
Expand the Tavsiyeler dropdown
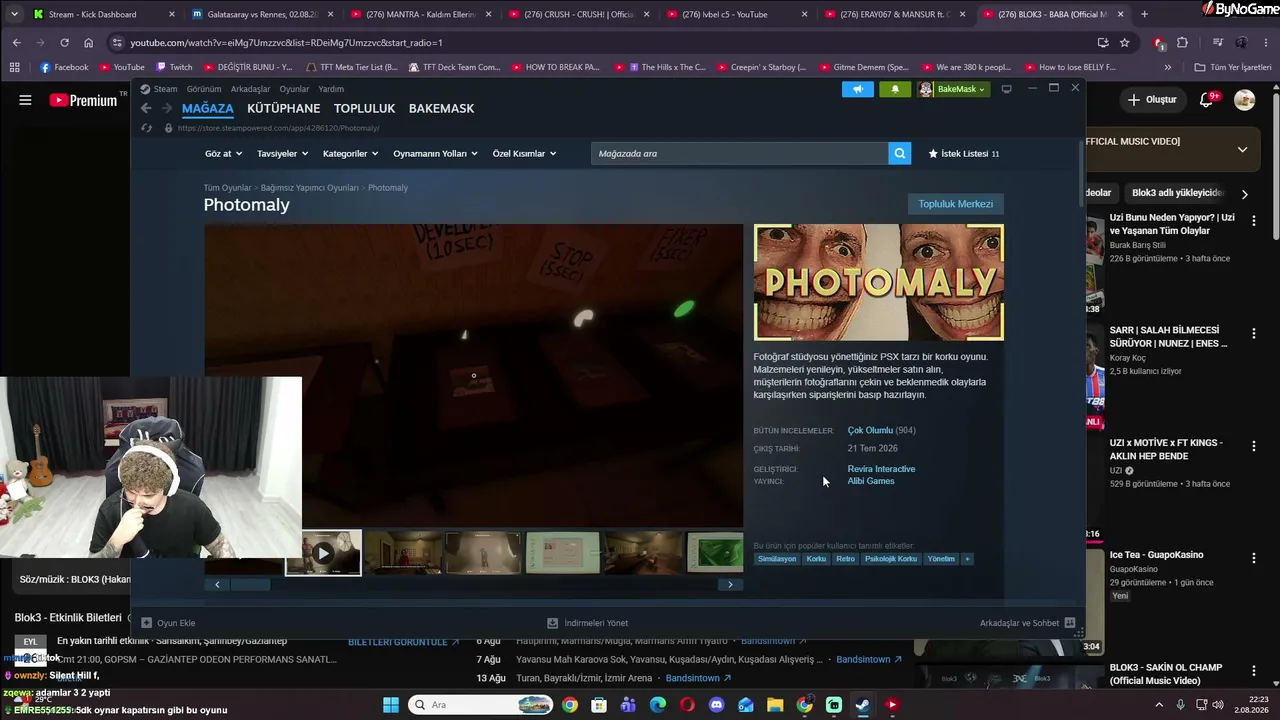281,153
